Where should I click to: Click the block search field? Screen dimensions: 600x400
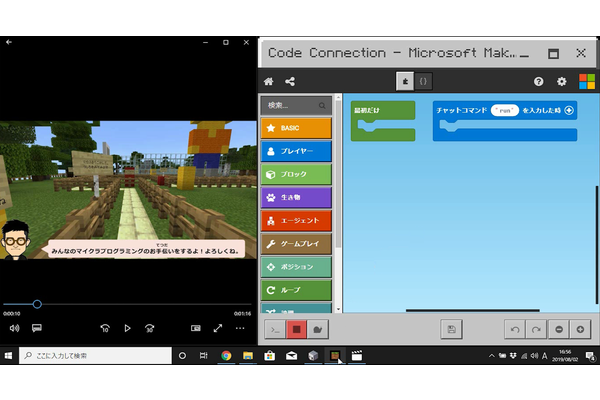click(x=296, y=105)
